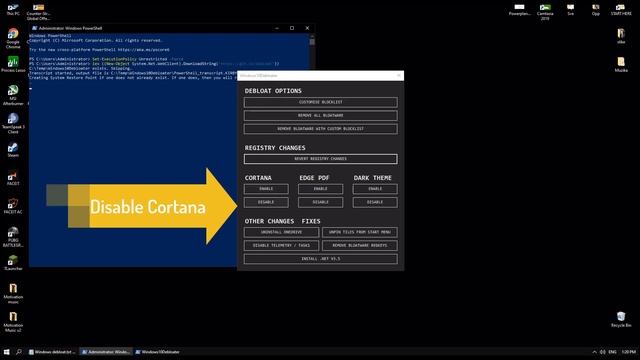Click the Uninstall OneDrive button
Viewport: 640px width, 360px height.
[281, 232]
